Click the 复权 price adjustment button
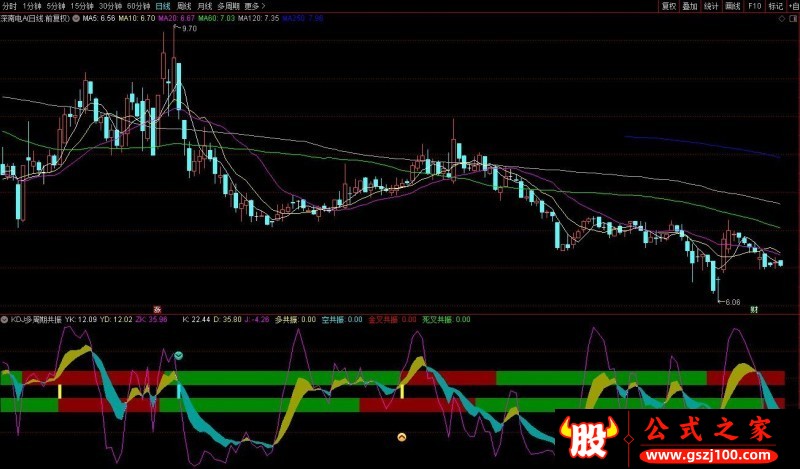The height and width of the screenshot is (469, 800). tap(669, 6)
